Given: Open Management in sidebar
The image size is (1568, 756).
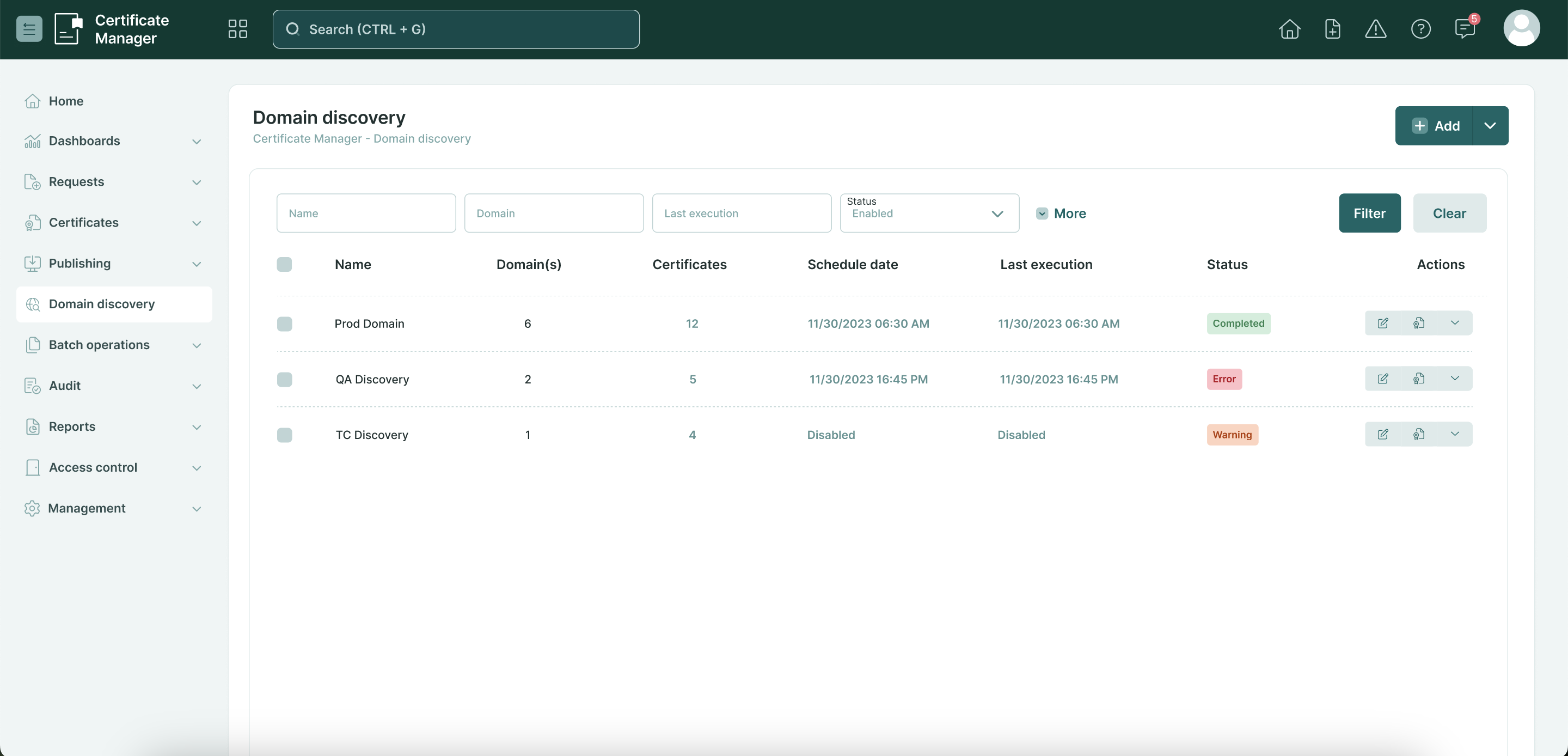Looking at the screenshot, I should 114,508.
